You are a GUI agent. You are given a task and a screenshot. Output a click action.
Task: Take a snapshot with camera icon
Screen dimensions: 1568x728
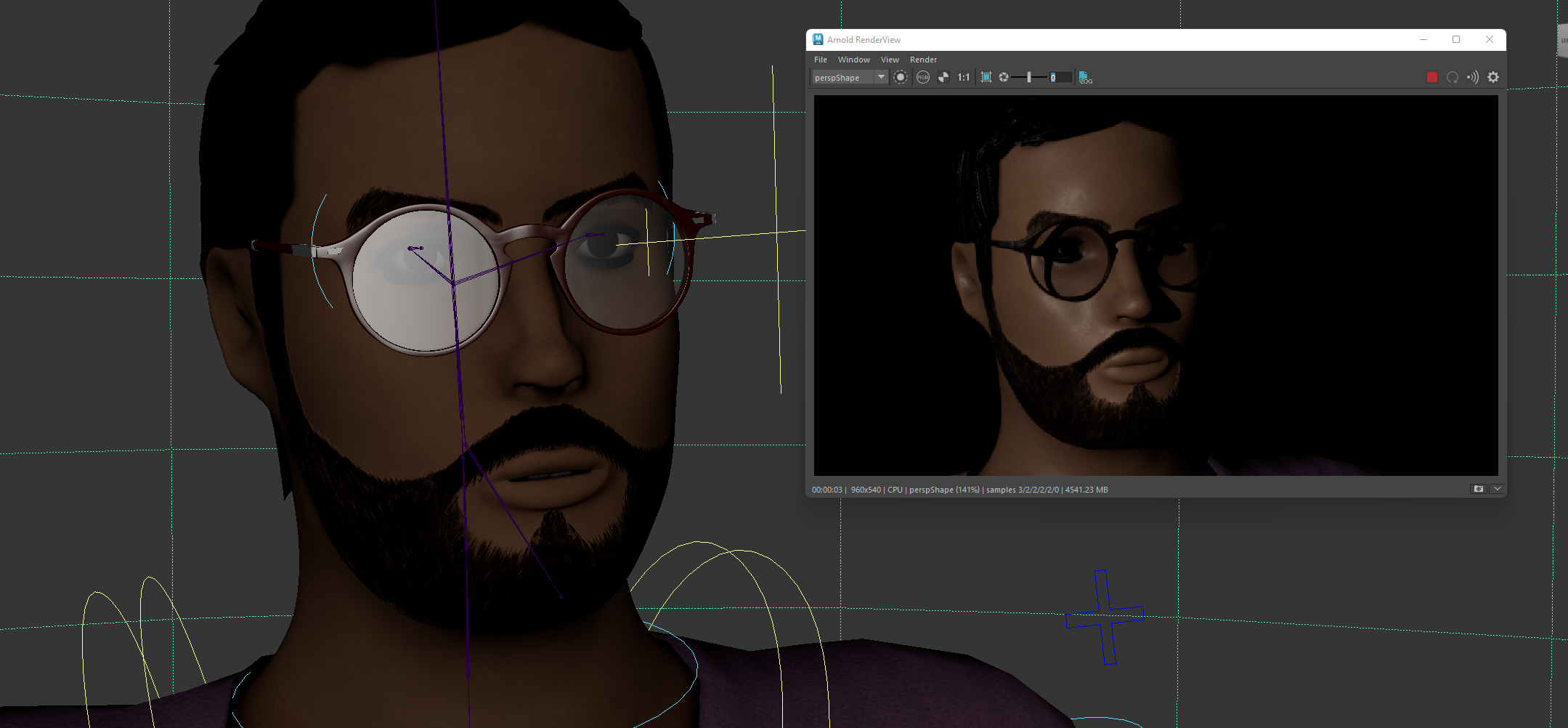point(1478,489)
